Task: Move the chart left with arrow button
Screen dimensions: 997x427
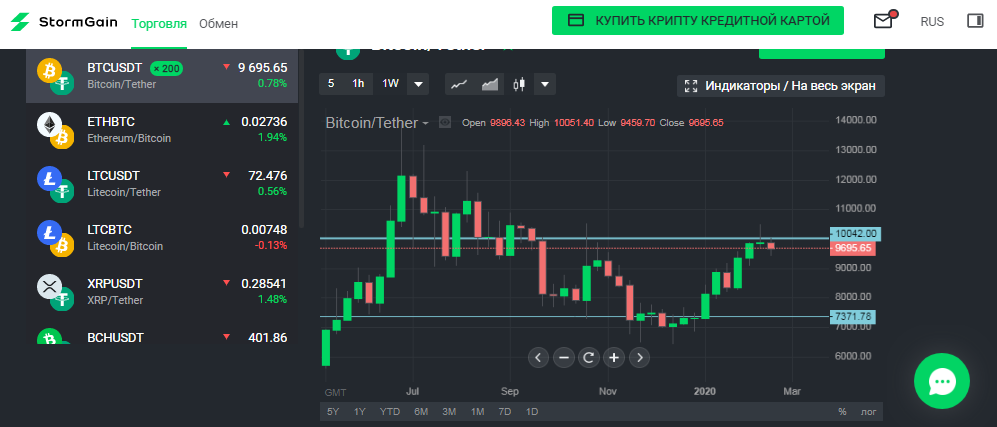Action: 538,358
